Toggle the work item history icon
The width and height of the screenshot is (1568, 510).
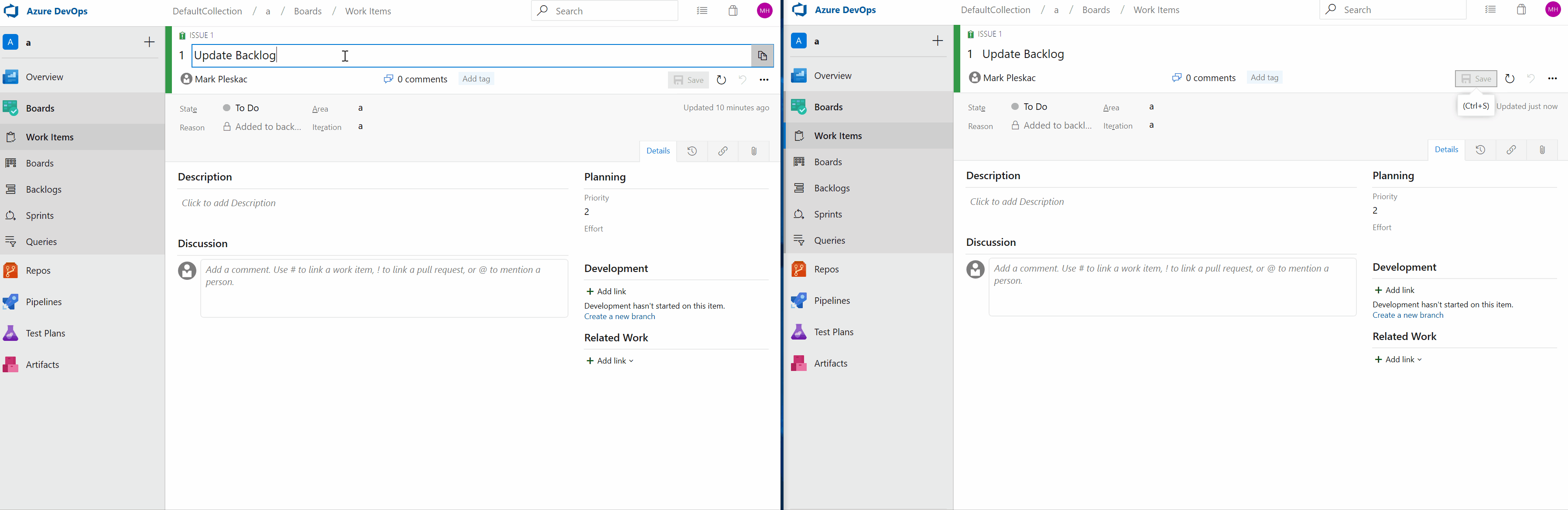pos(693,151)
